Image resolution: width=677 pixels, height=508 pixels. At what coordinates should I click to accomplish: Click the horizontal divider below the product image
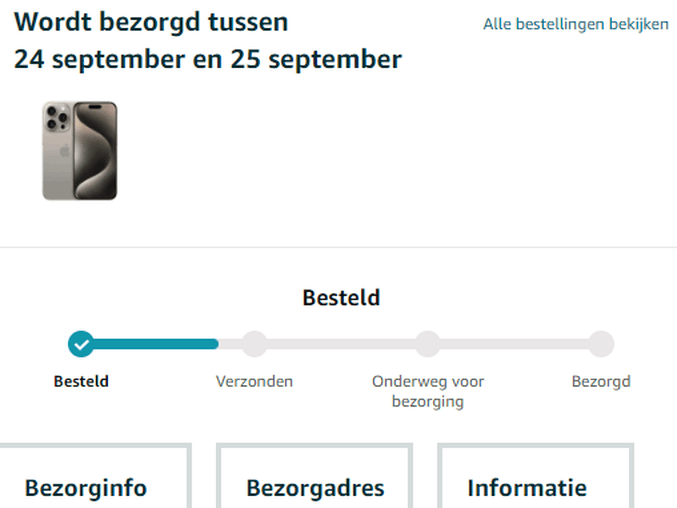click(338, 247)
